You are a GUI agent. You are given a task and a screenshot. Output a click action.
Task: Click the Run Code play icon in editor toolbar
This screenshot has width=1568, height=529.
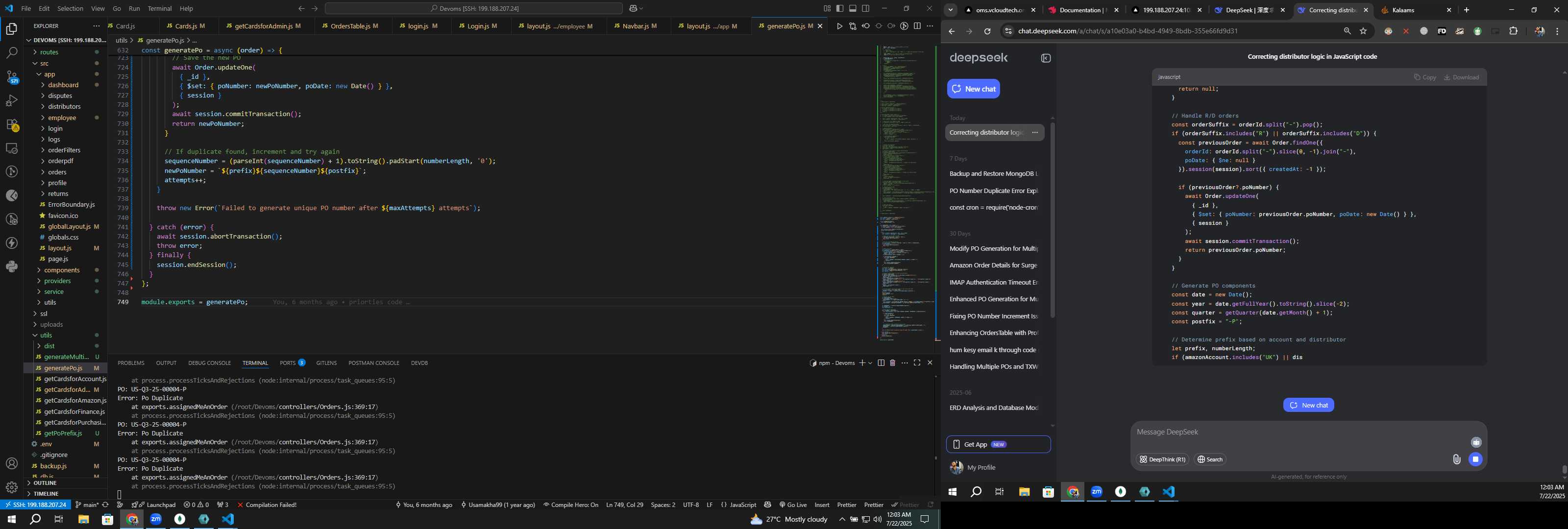(x=839, y=26)
